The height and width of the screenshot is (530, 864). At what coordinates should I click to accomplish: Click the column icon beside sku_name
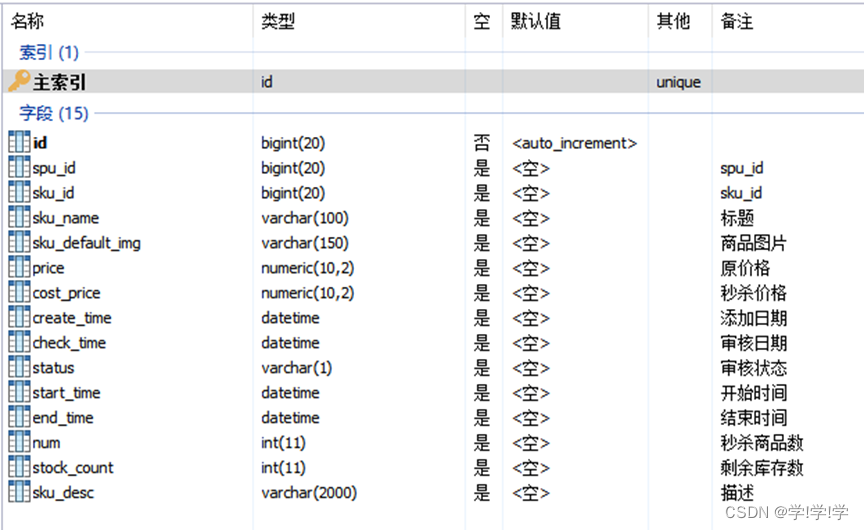click(x=19, y=217)
